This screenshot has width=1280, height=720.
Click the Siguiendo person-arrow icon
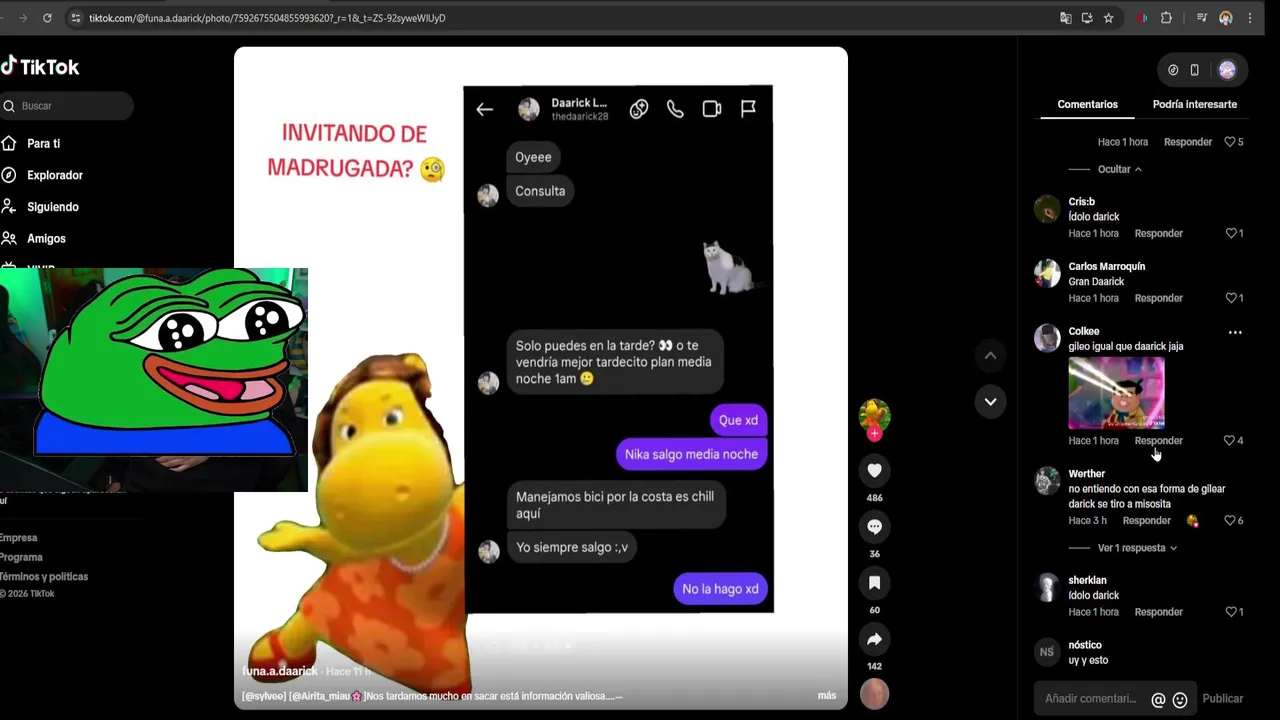(9, 207)
